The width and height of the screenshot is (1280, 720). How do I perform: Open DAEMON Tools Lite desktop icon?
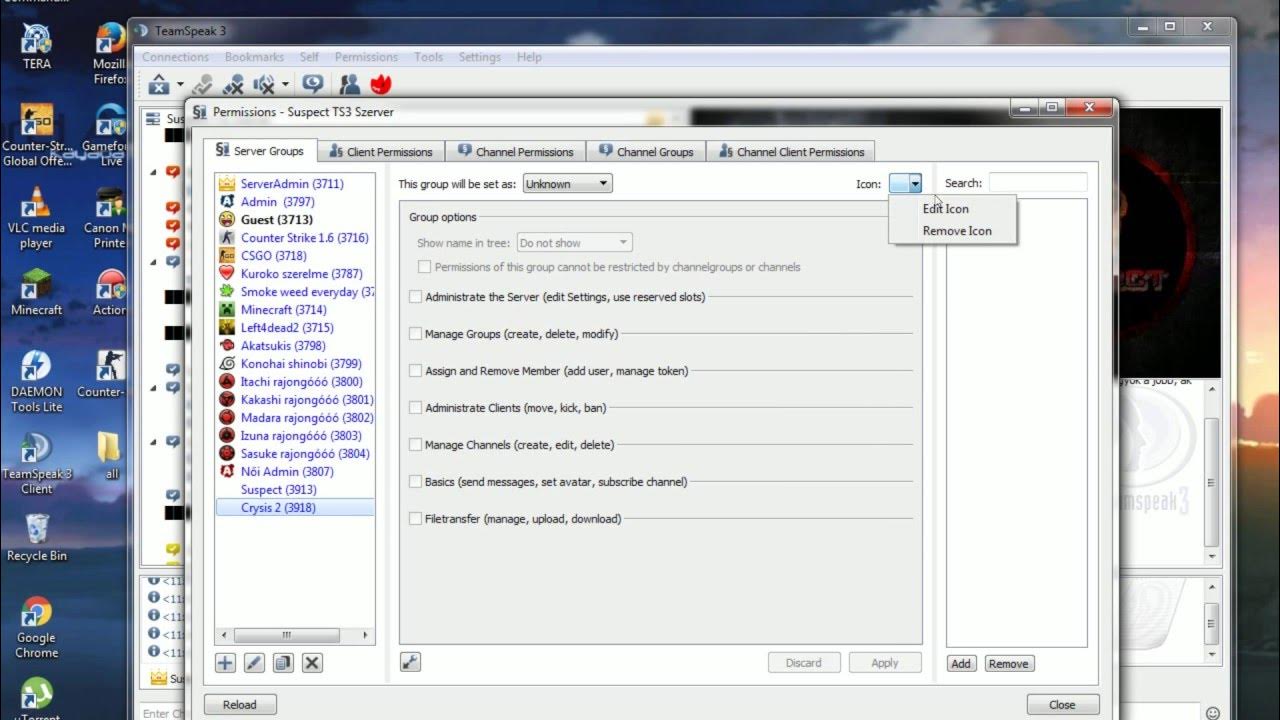pos(37,383)
